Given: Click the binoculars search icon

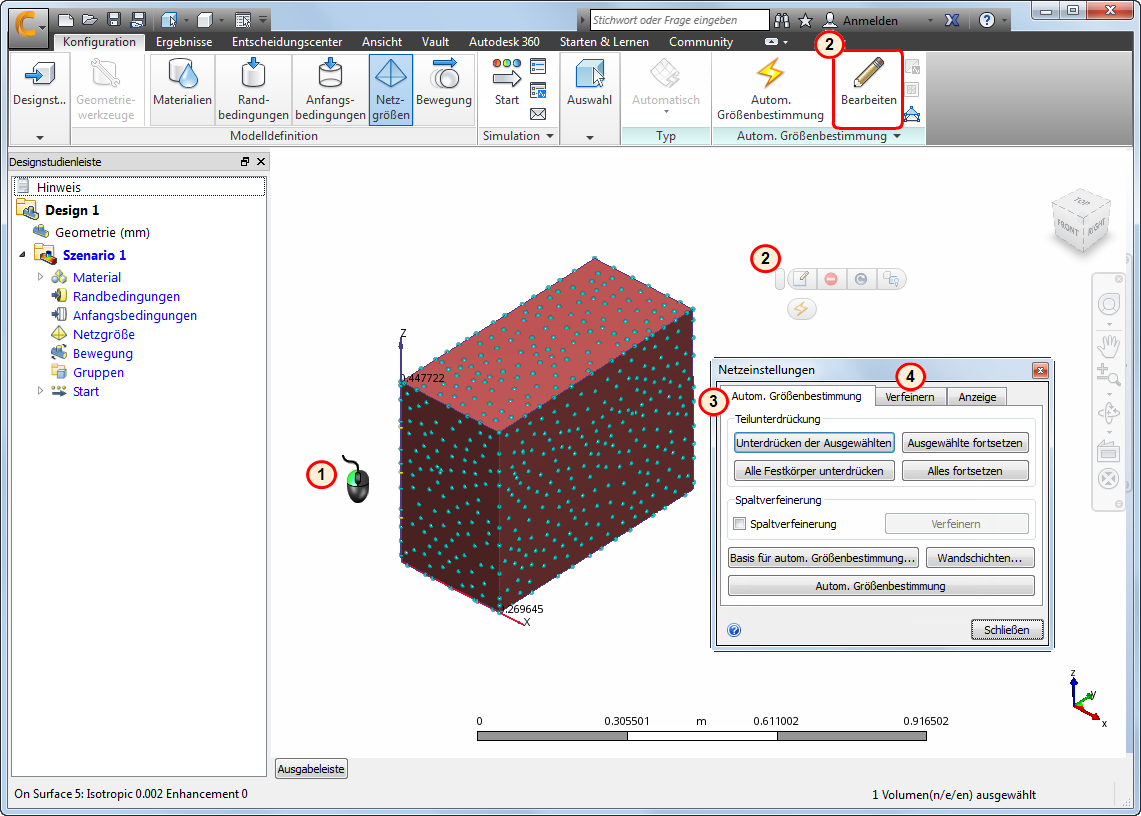Looking at the screenshot, I should pyautogui.click(x=782, y=20).
